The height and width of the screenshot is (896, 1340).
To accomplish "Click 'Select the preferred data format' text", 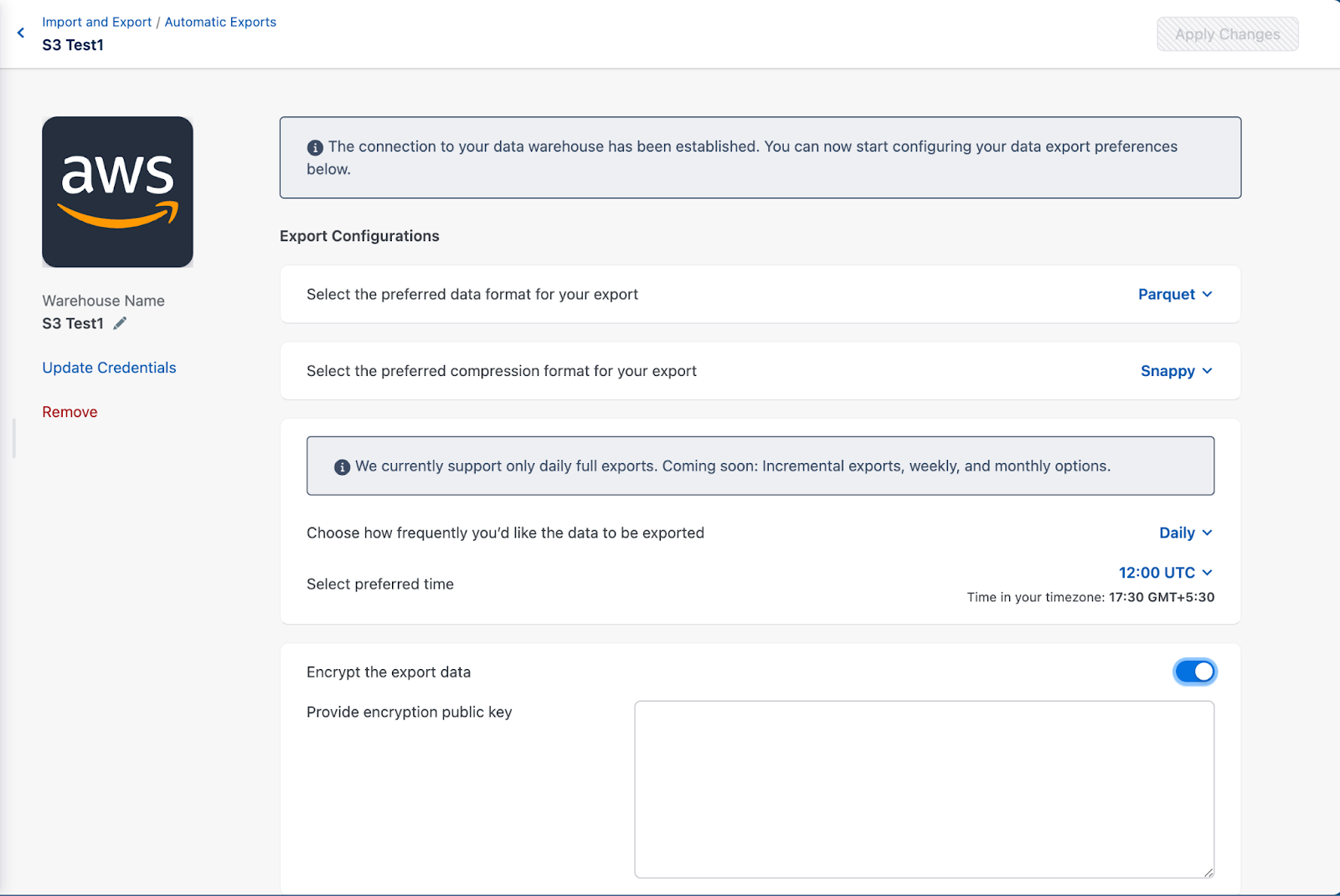I will click(472, 294).
